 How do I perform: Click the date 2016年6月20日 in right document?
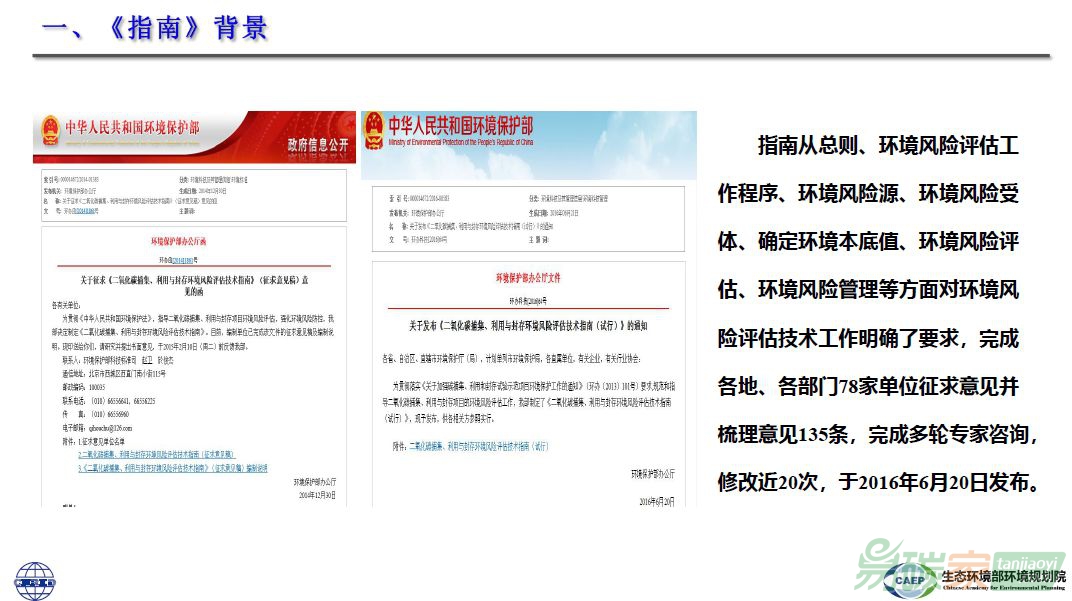(657, 501)
